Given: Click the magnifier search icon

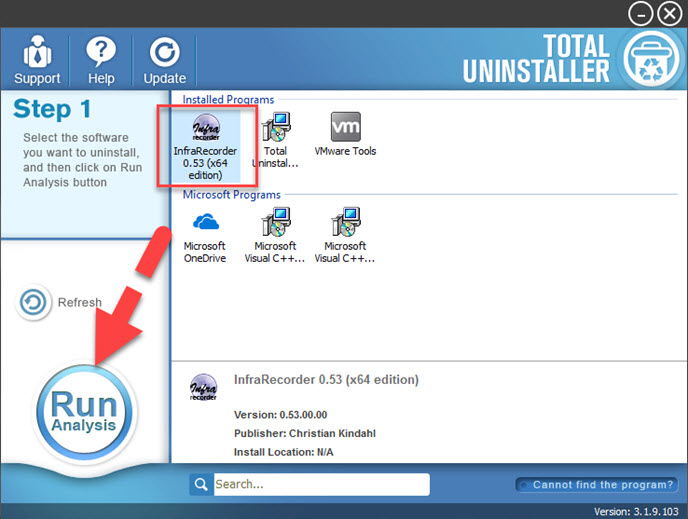Looking at the screenshot, I should [x=201, y=484].
